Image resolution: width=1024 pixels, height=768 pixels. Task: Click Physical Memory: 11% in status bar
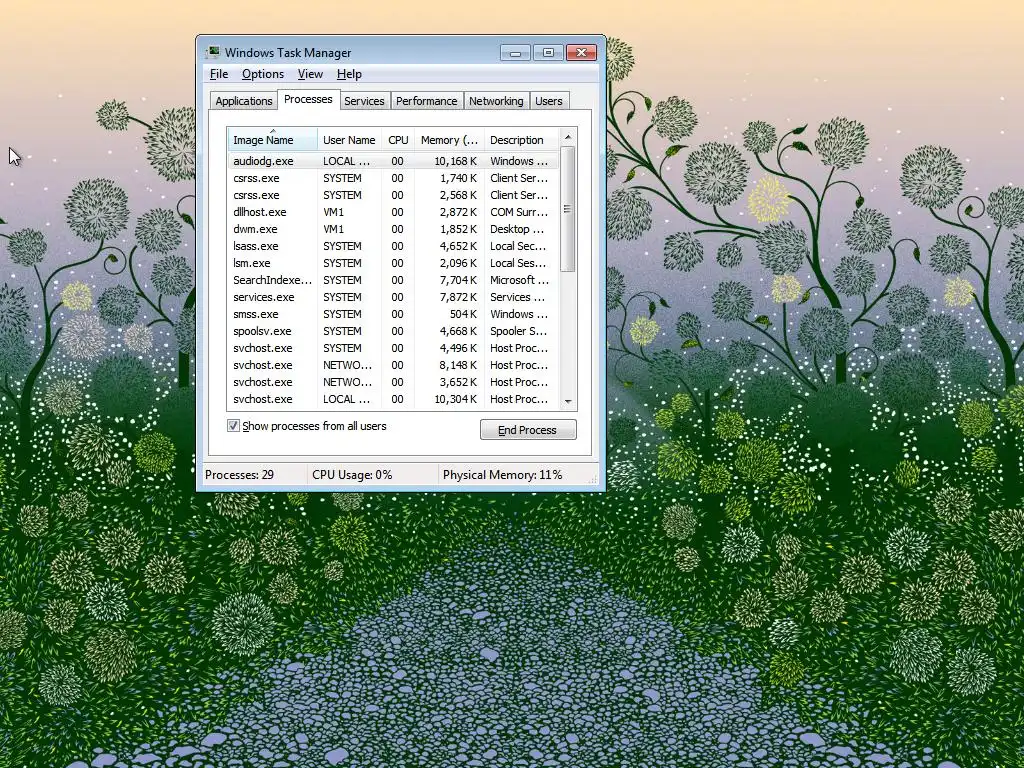pyautogui.click(x=502, y=475)
